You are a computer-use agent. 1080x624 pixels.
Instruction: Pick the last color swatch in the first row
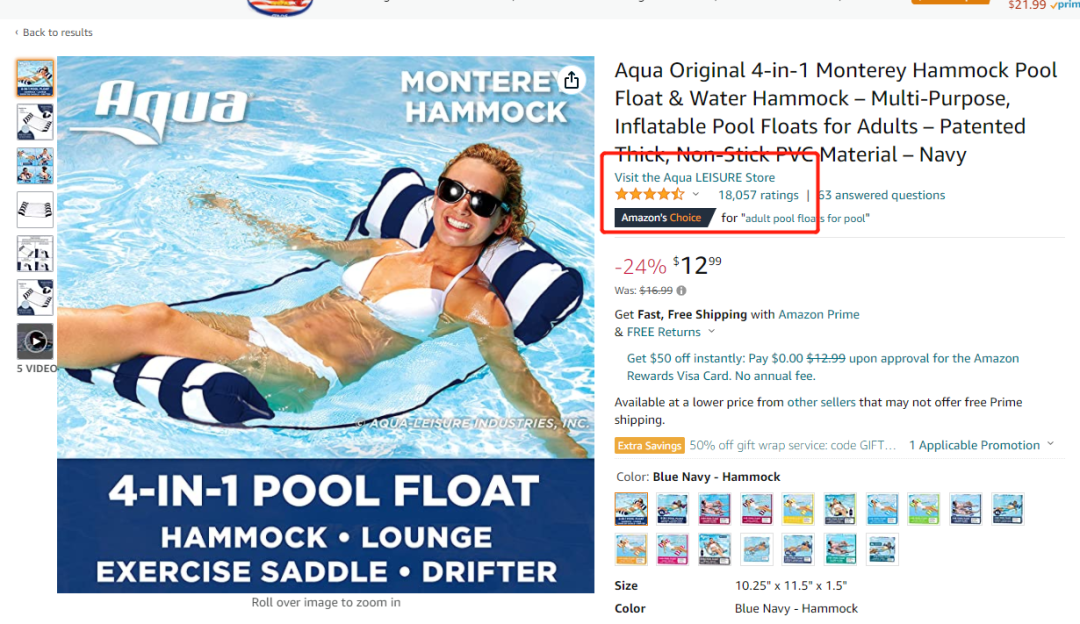point(1008,509)
